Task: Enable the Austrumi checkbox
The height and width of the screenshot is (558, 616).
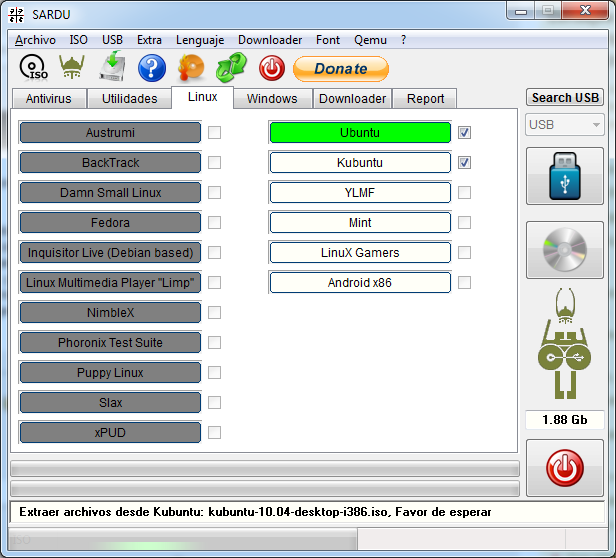Action: [x=214, y=132]
